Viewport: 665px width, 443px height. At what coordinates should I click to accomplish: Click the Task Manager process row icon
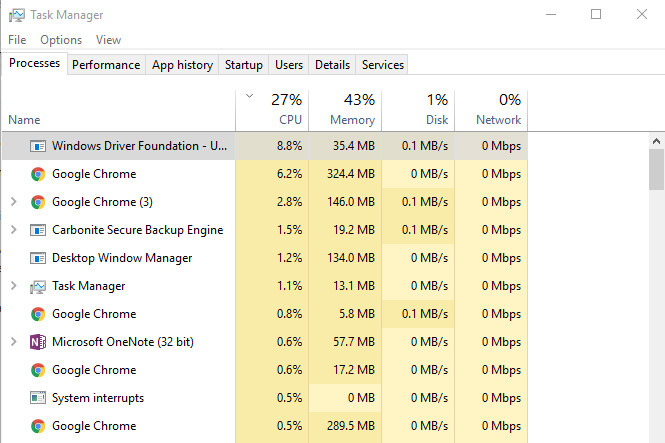pos(38,287)
